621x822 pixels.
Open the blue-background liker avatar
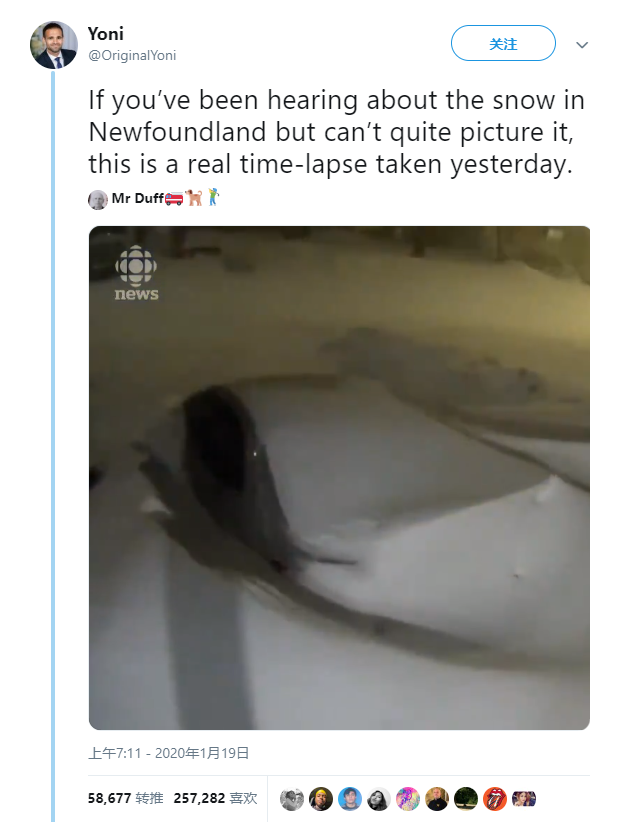350,799
